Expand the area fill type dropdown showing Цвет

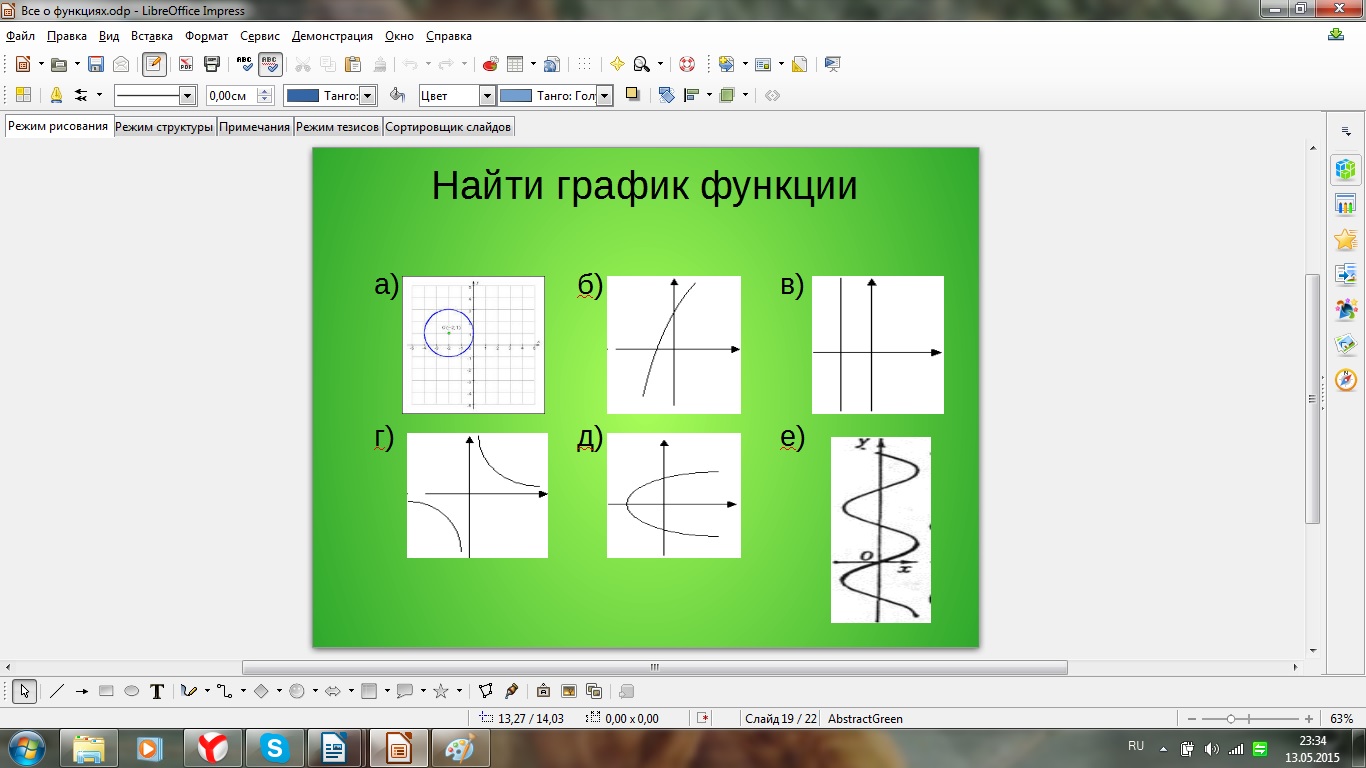point(487,96)
